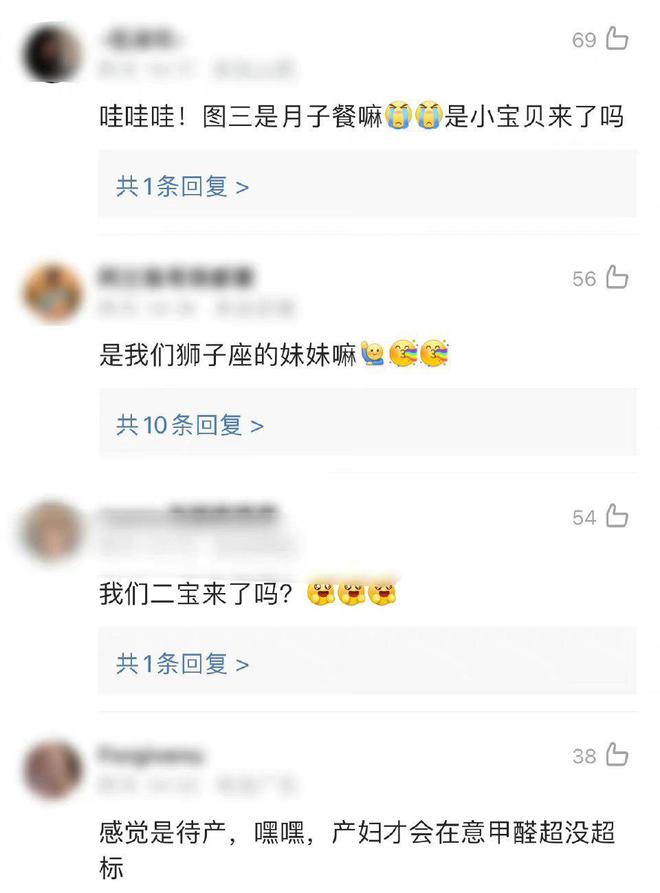Open the first commenter's dark avatar

point(52,53)
